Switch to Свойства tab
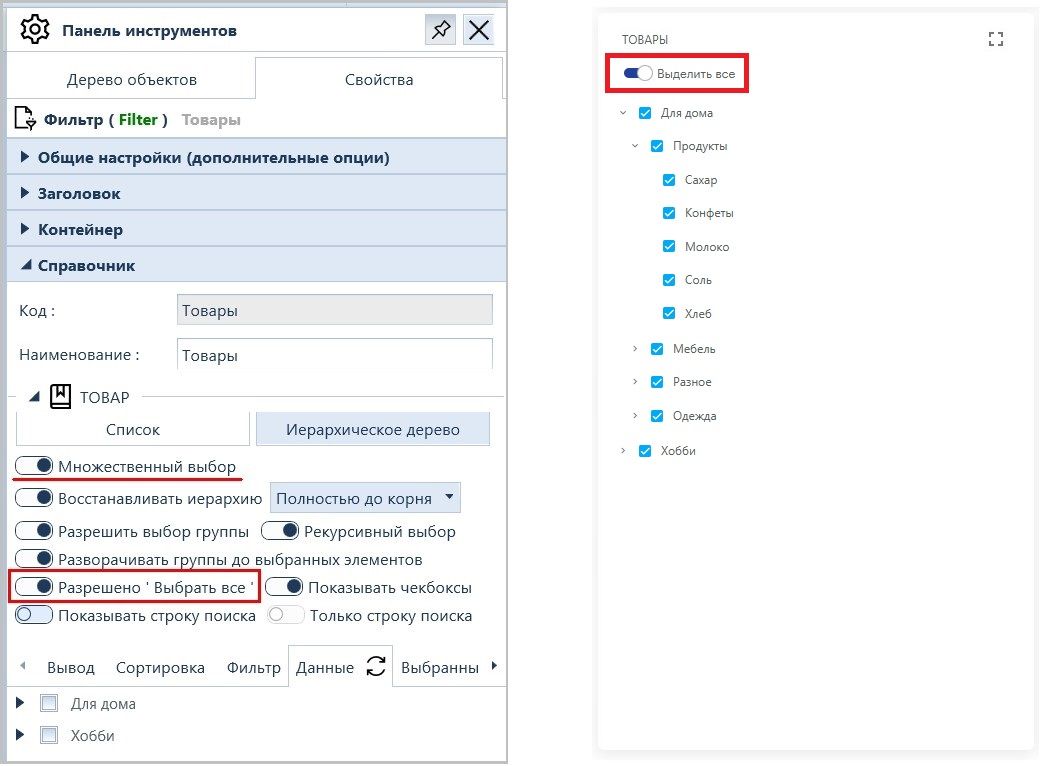 pos(379,80)
